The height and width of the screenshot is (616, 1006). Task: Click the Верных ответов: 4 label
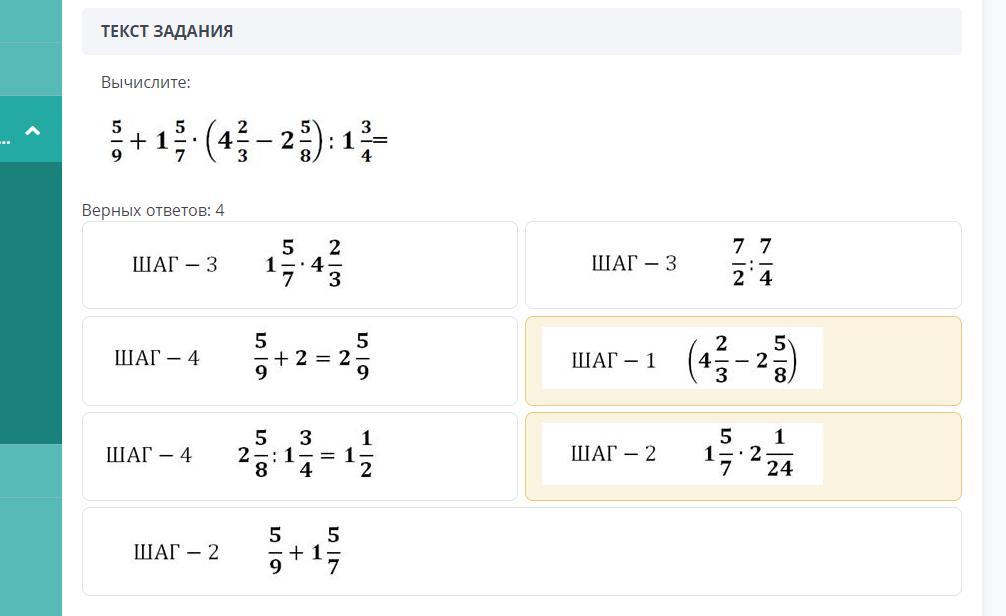tap(153, 210)
